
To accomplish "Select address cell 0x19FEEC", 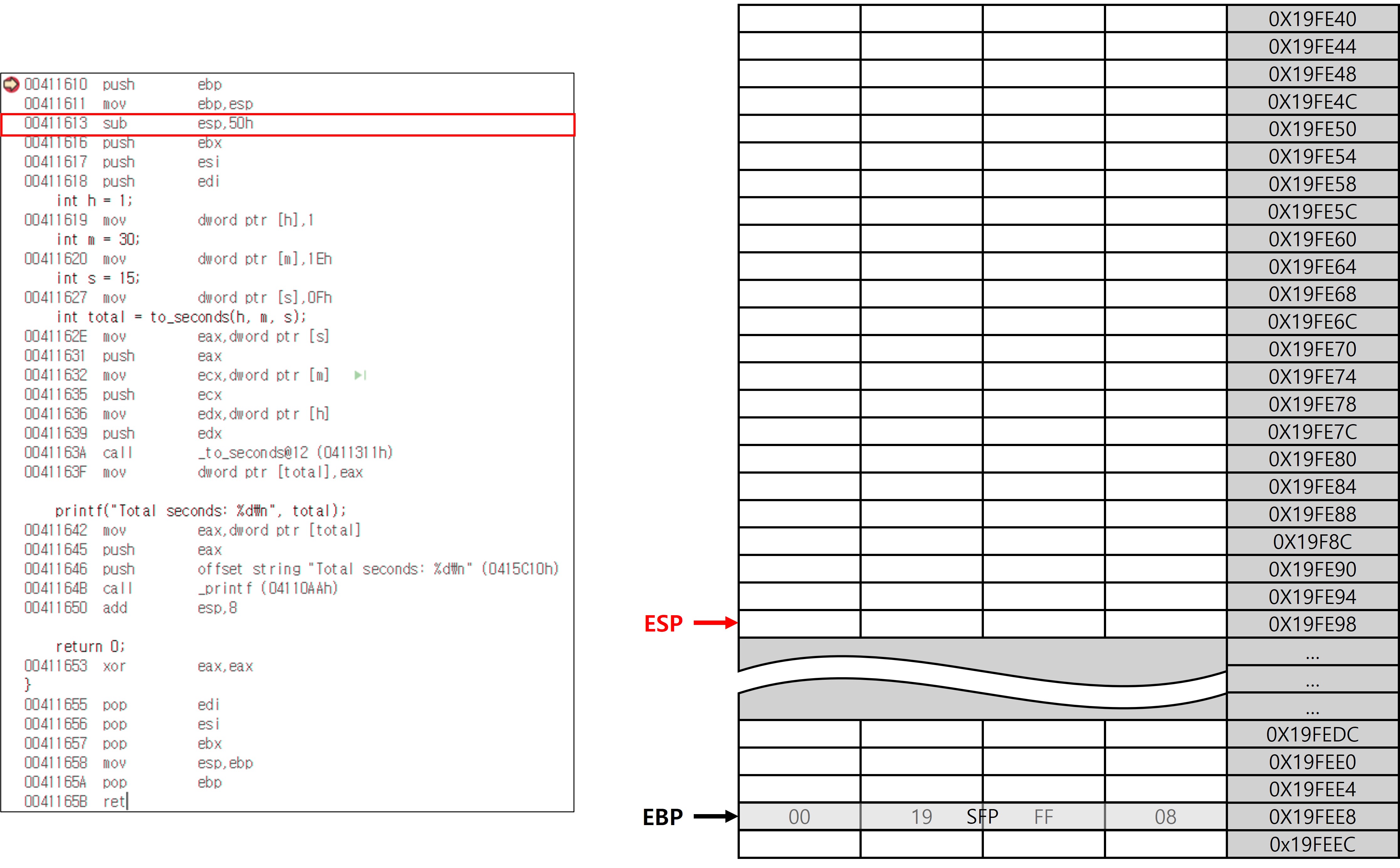I will (x=1312, y=845).
